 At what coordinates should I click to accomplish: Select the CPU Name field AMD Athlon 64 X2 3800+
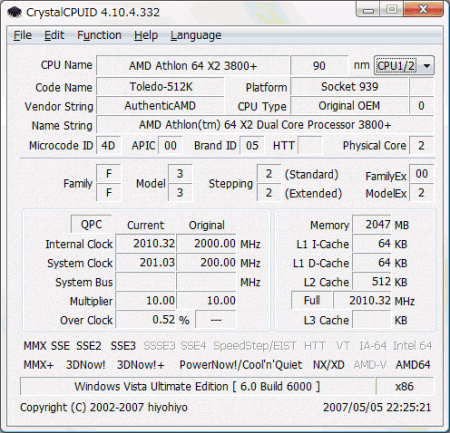pyautogui.click(x=193, y=65)
